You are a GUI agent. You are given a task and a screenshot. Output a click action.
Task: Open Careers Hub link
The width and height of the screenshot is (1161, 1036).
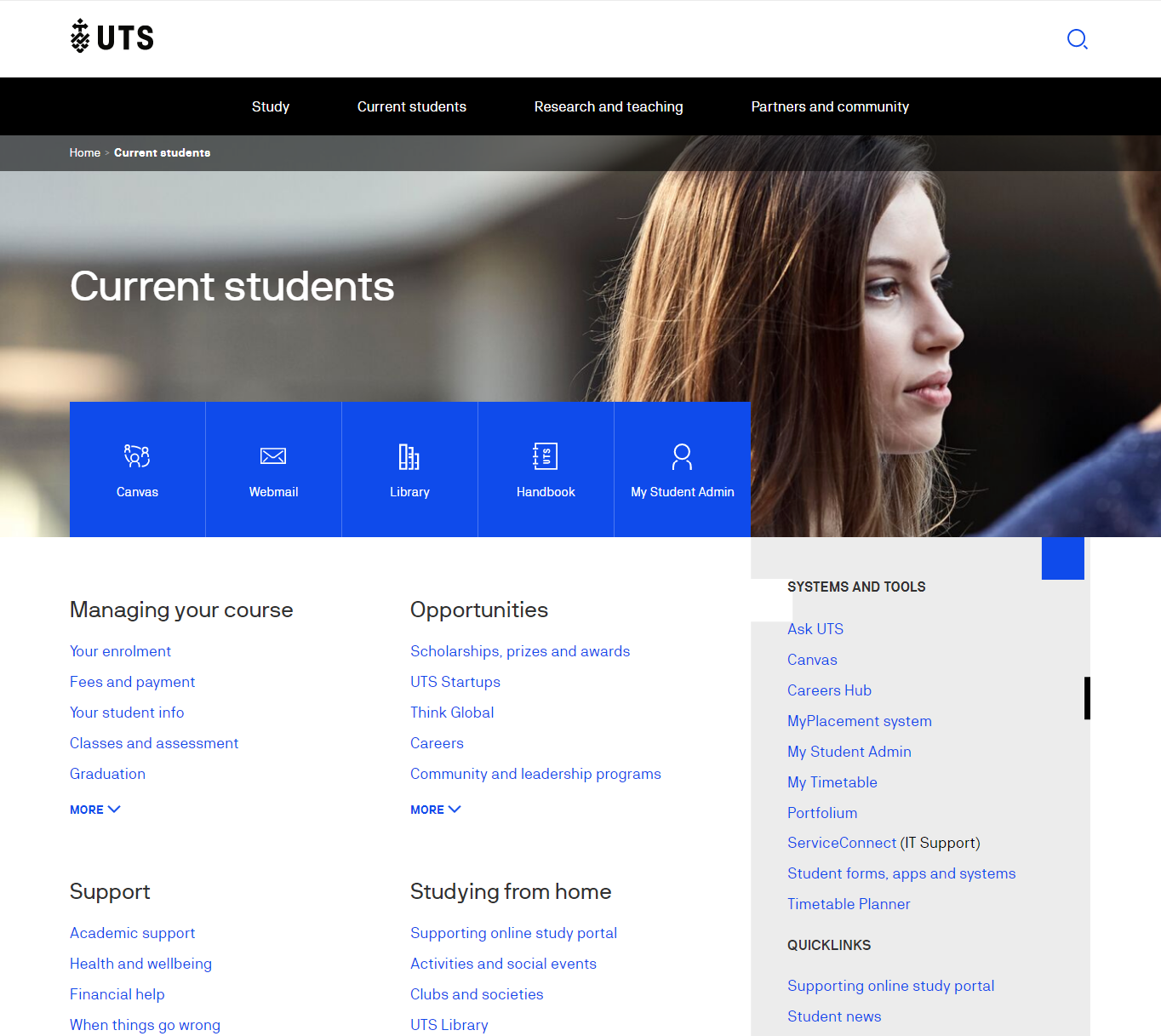829,690
